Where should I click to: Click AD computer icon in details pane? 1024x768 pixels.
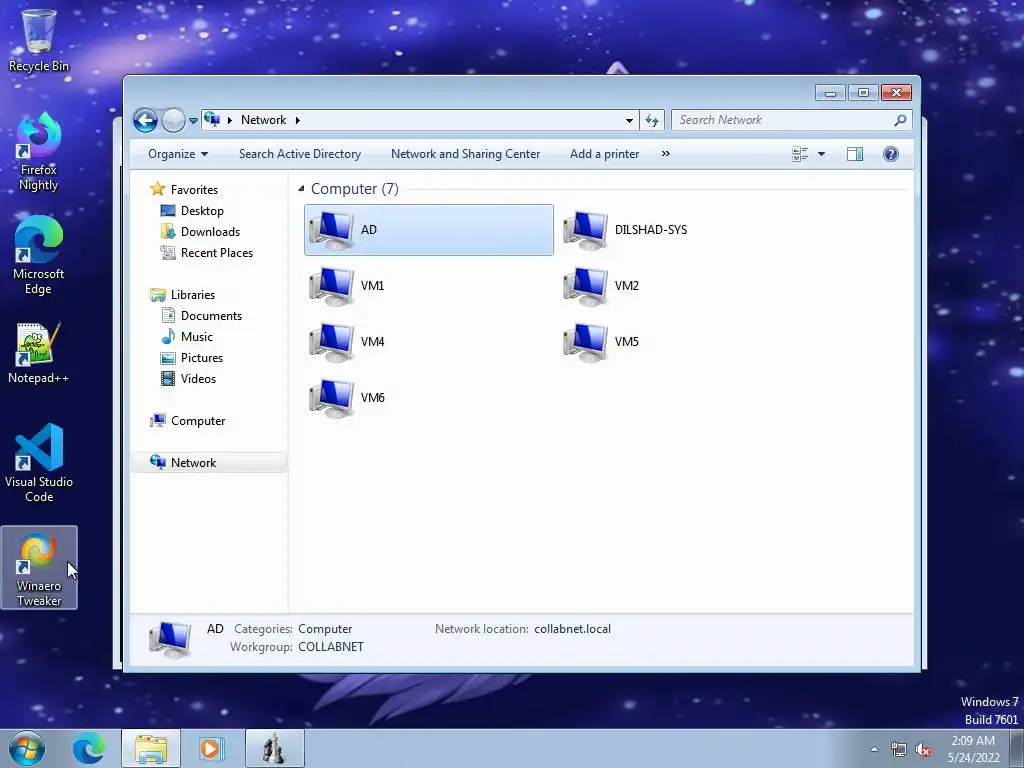(170, 638)
